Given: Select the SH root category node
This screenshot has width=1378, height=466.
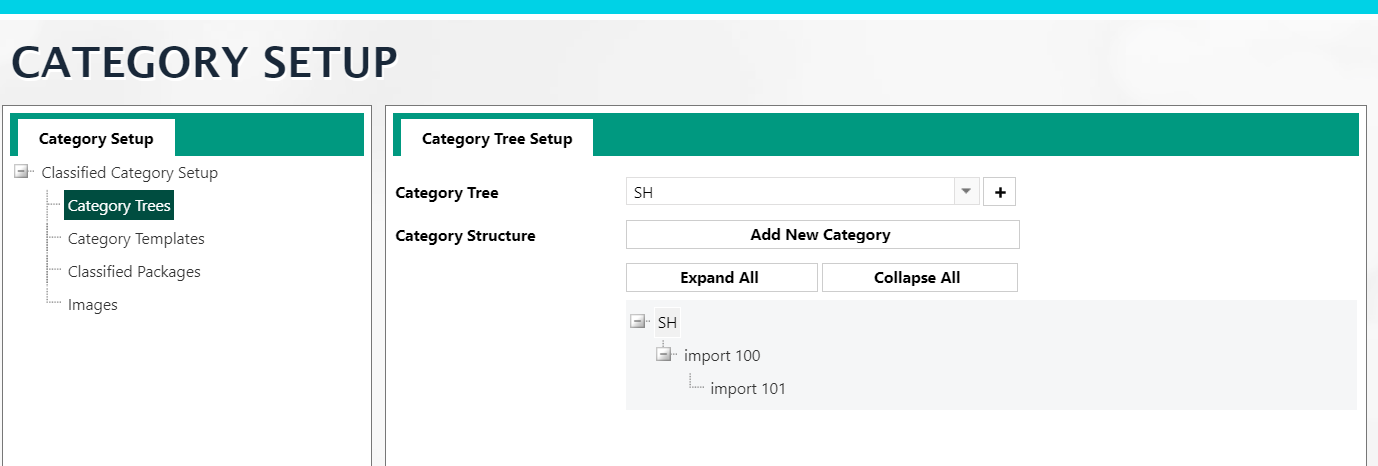Looking at the screenshot, I should coord(667,322).
